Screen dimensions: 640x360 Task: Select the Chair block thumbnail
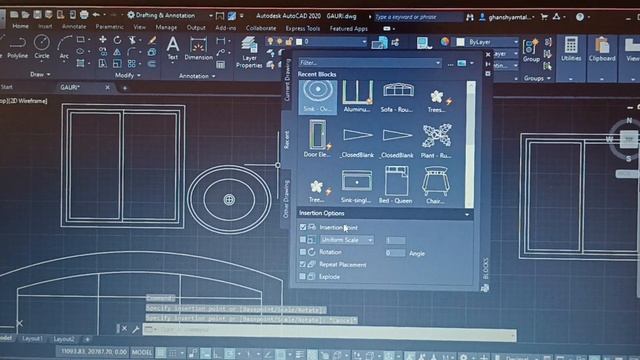click(x=436, y=184)
